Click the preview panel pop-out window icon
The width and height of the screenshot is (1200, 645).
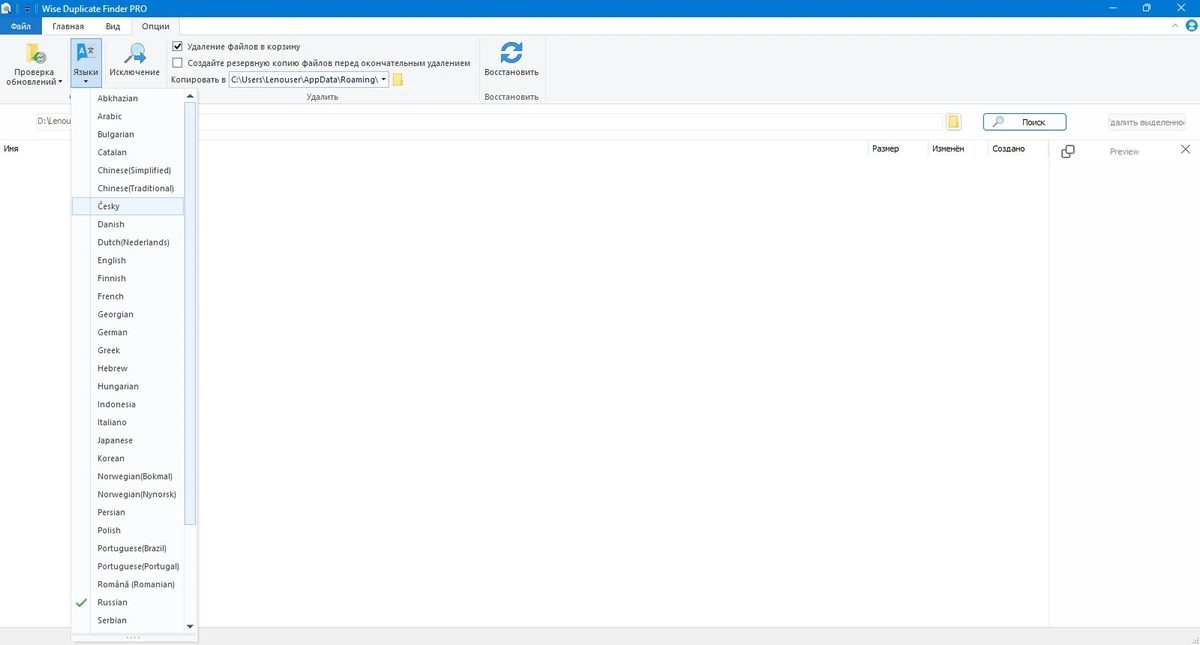pyautogui.click(x=1067, y=151)
